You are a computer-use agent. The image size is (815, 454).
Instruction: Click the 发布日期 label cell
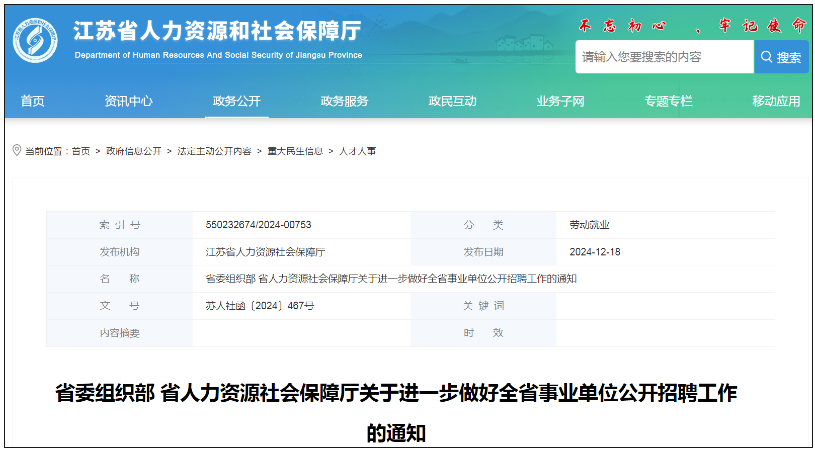point(483,252)
